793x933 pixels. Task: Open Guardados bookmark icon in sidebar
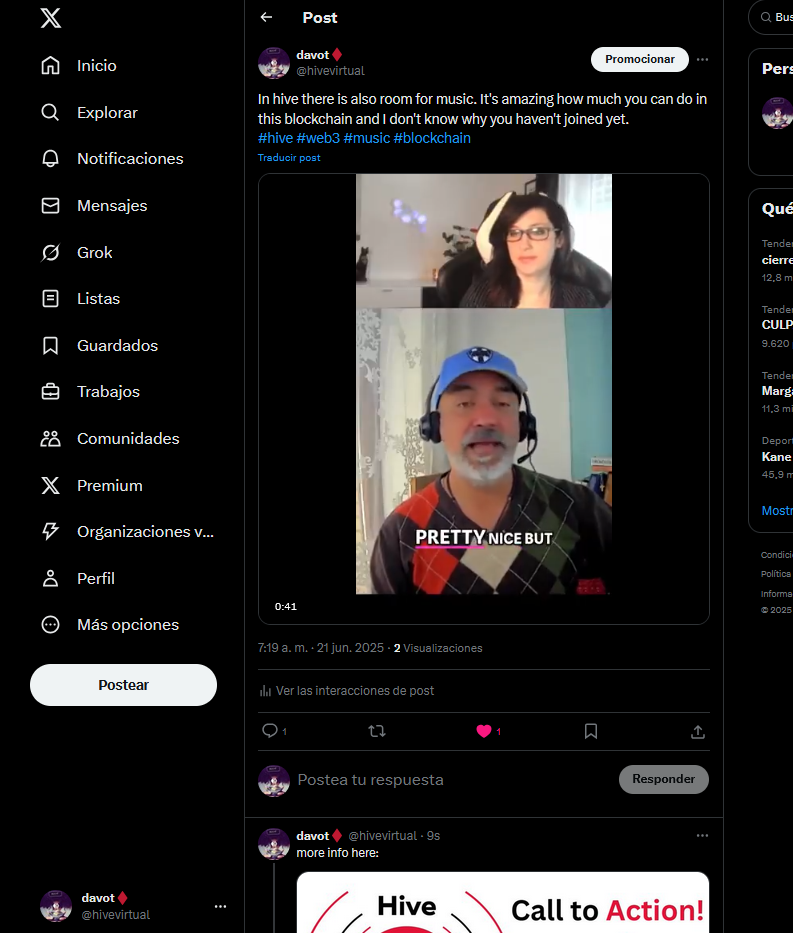click(51, 345)
